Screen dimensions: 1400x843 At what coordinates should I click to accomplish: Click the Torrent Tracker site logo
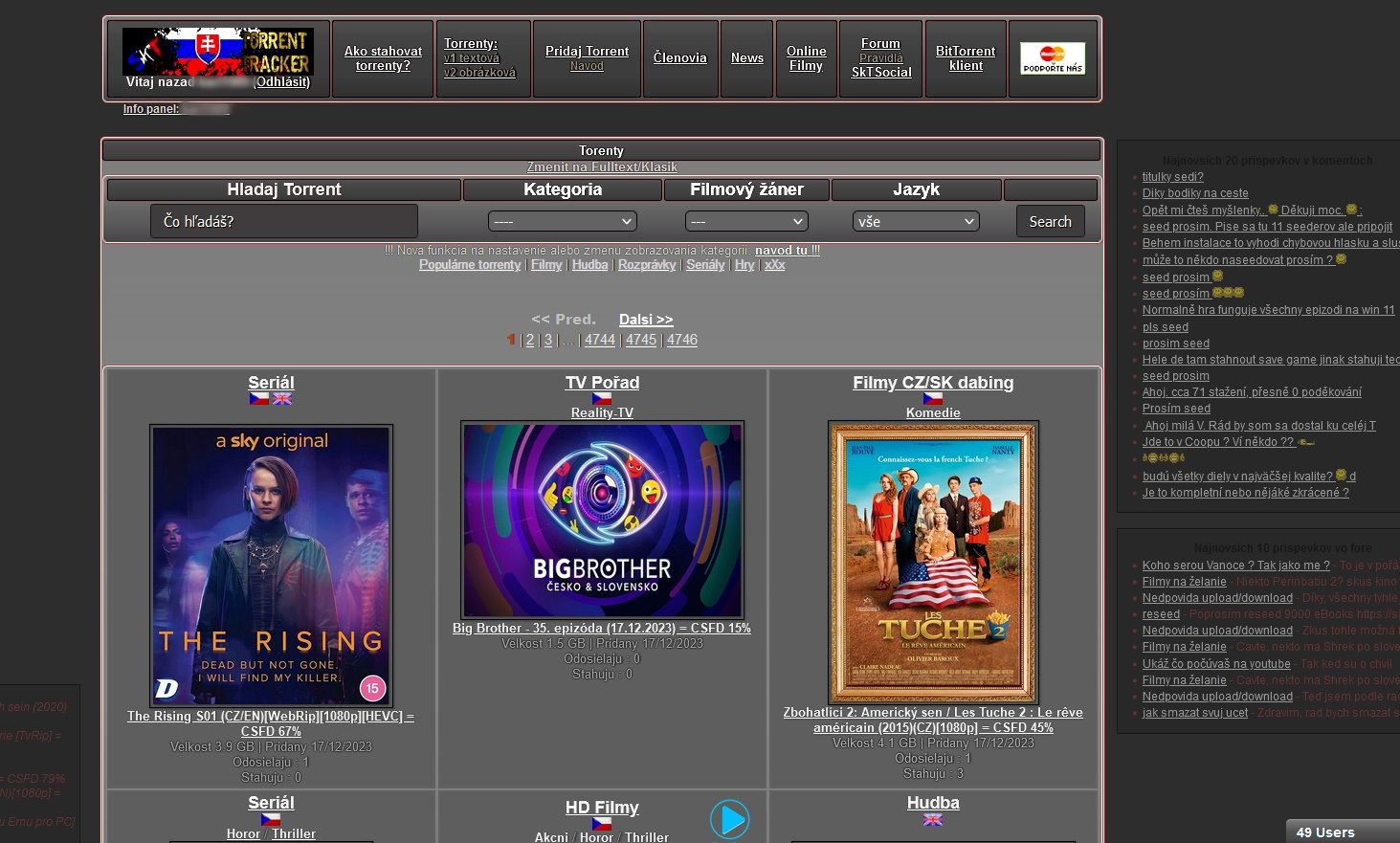pos(218,51)
